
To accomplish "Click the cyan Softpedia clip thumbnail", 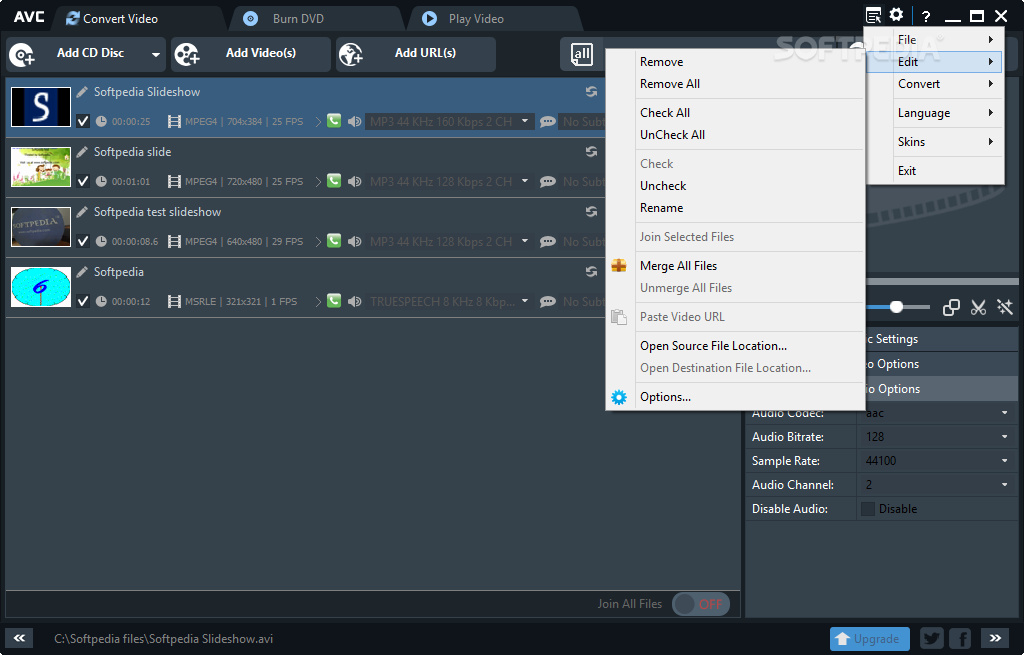I will (41, 287).
